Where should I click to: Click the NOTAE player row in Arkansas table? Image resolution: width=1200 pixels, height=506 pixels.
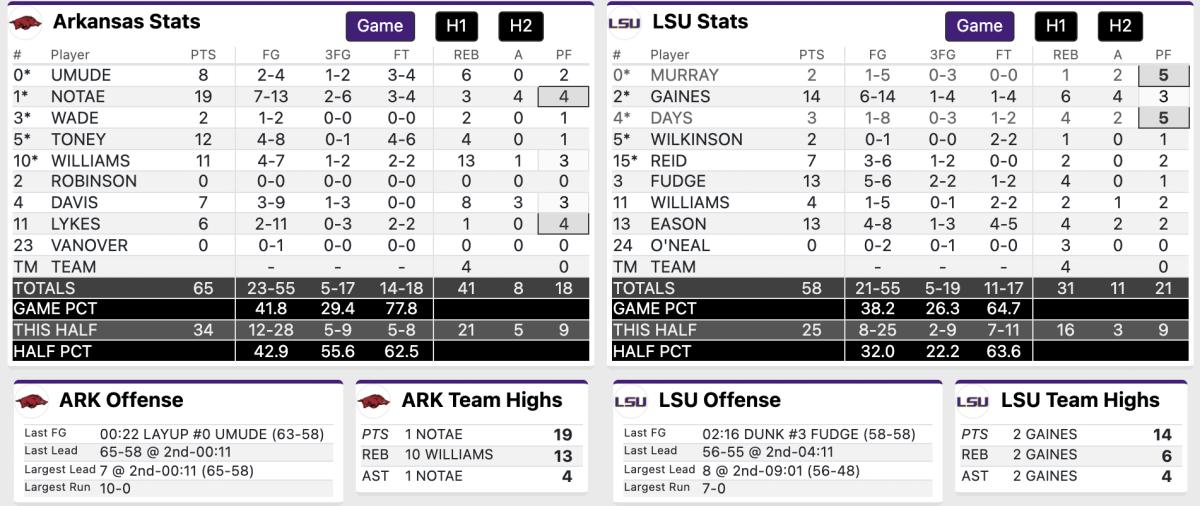[300, 96]
